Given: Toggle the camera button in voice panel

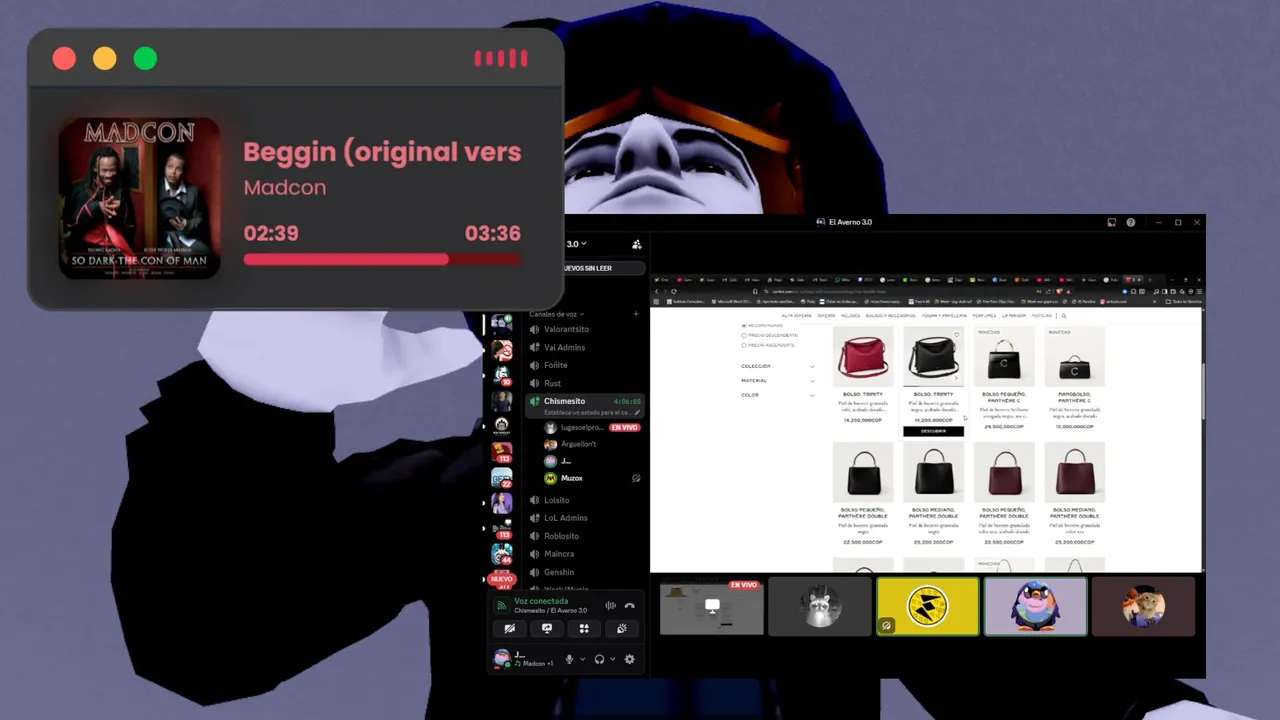Looking at the screenshot, I should (x=509, y=628).
